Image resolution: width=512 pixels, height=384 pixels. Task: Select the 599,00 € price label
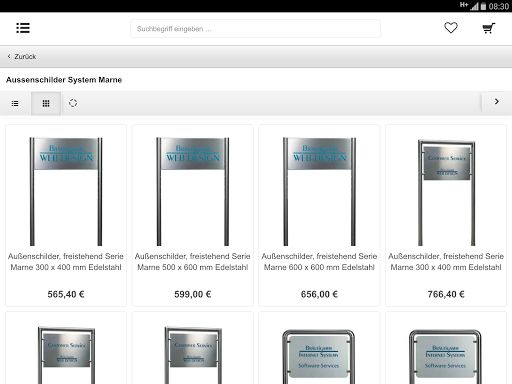pos(193,294)
